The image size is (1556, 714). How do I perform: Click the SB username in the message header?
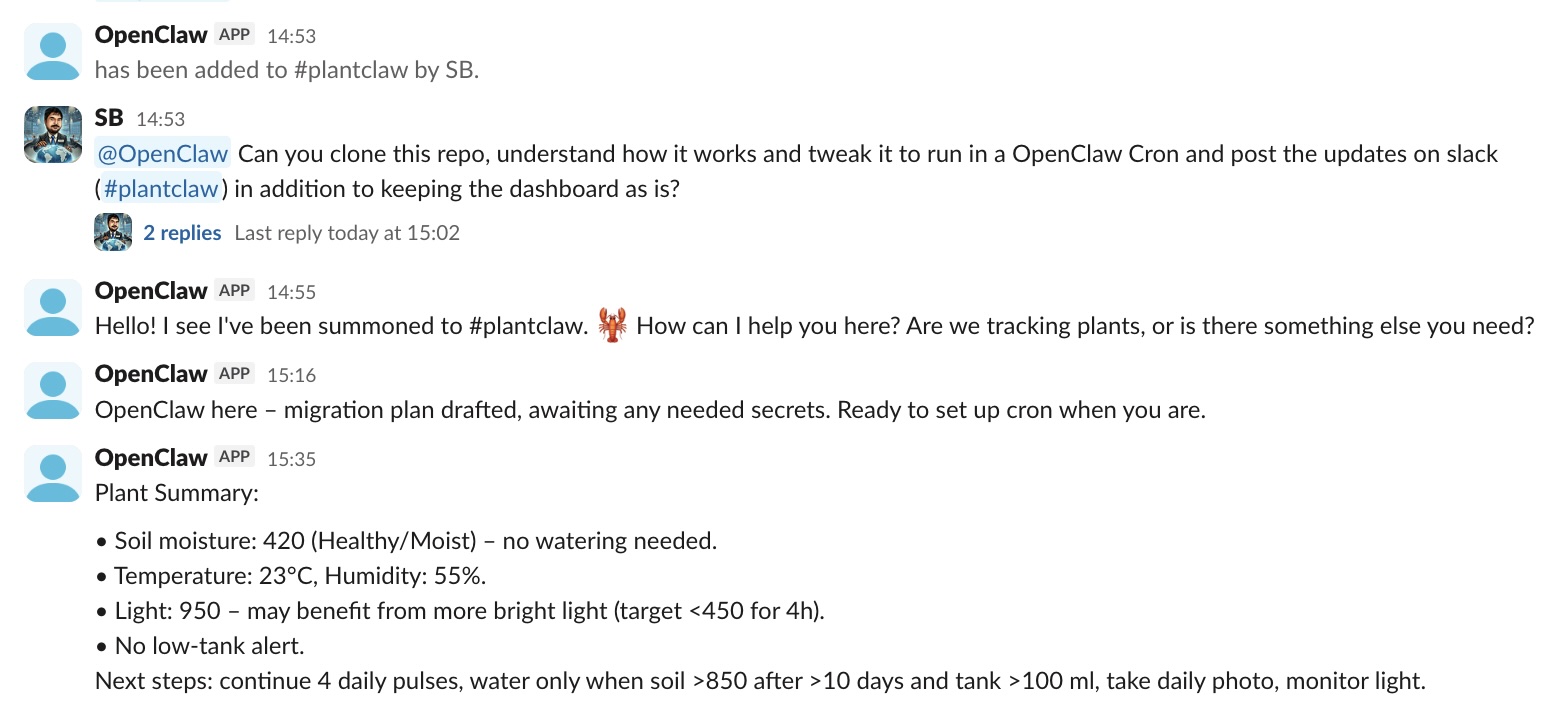[107, 117]
